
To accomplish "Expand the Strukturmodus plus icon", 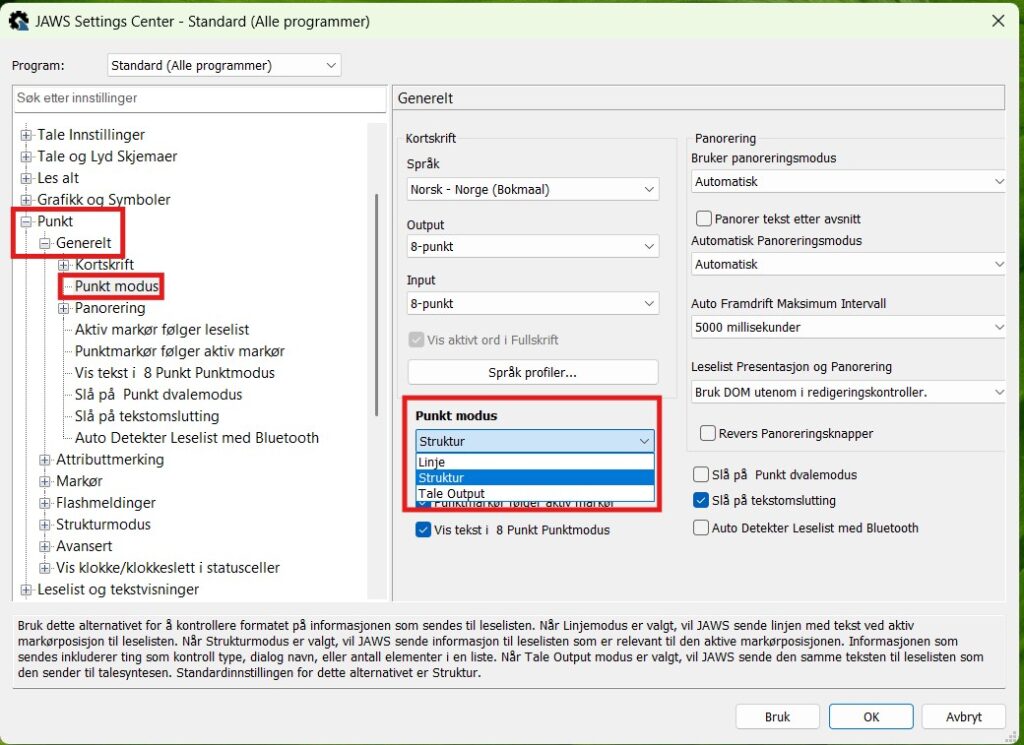I will pos(44,525).
